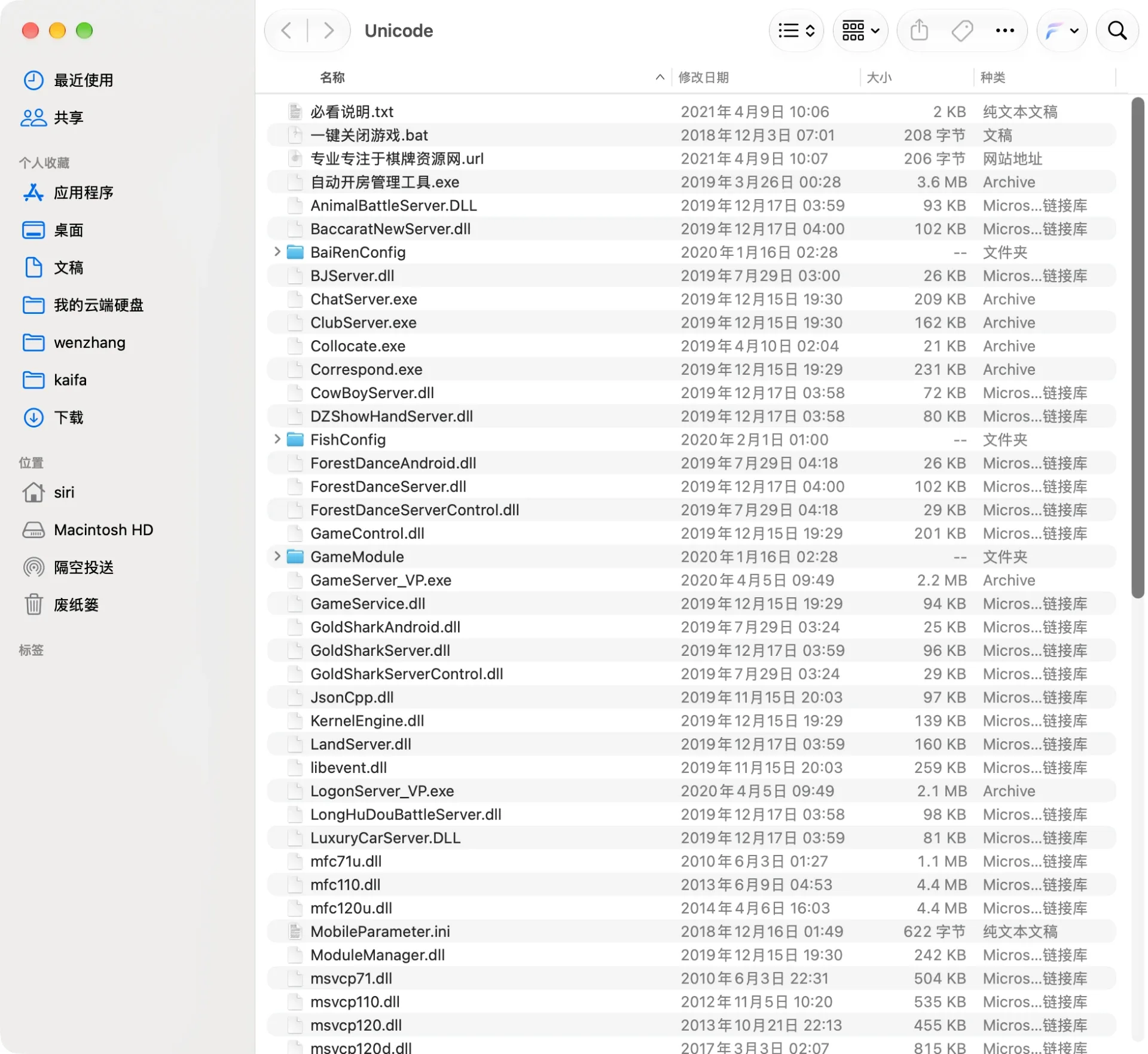Open Shared (共享) in sidebar
Viewport: 1148px width, 1054px height.
68,118
